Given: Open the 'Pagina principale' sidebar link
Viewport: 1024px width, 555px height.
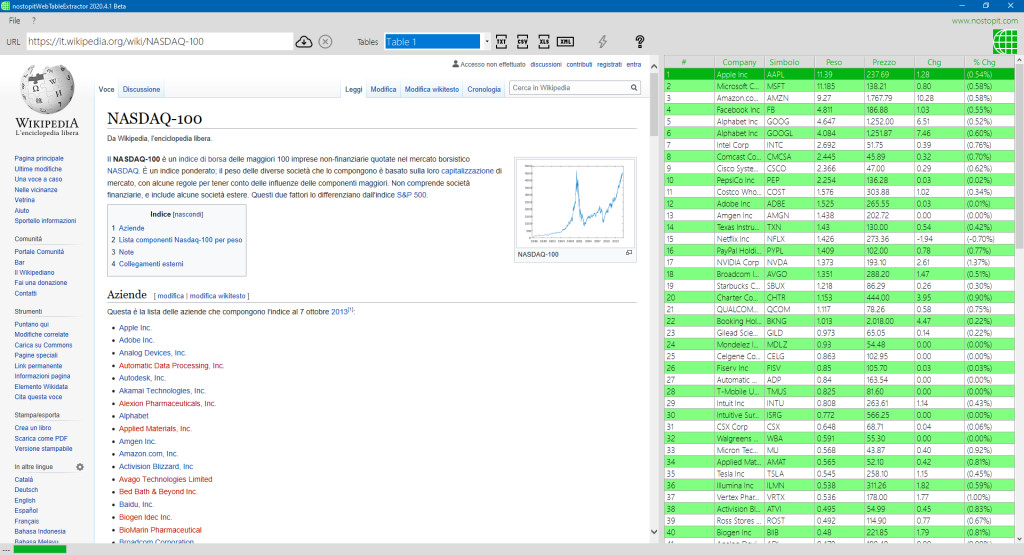Looking at the screenshot, I should tap(39, 158).
